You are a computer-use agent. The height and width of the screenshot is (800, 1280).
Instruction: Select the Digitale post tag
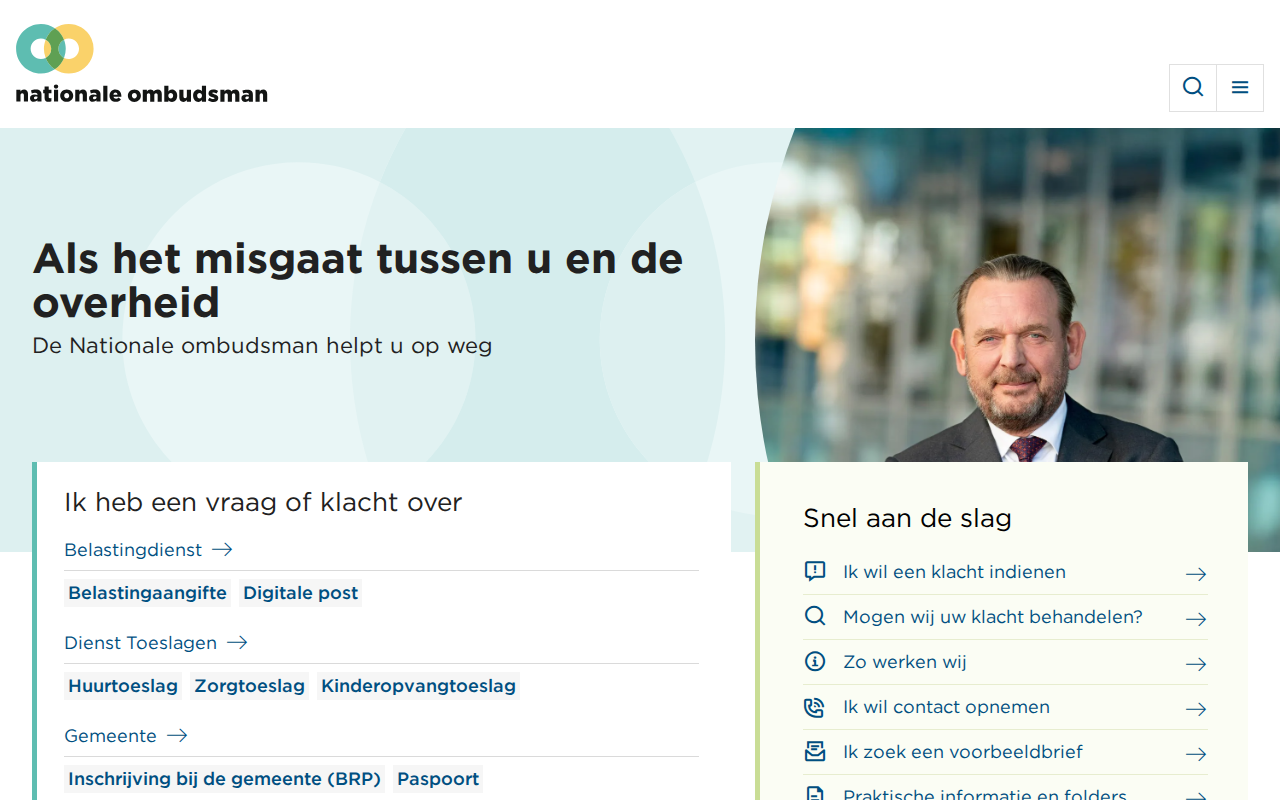point(301,593)
